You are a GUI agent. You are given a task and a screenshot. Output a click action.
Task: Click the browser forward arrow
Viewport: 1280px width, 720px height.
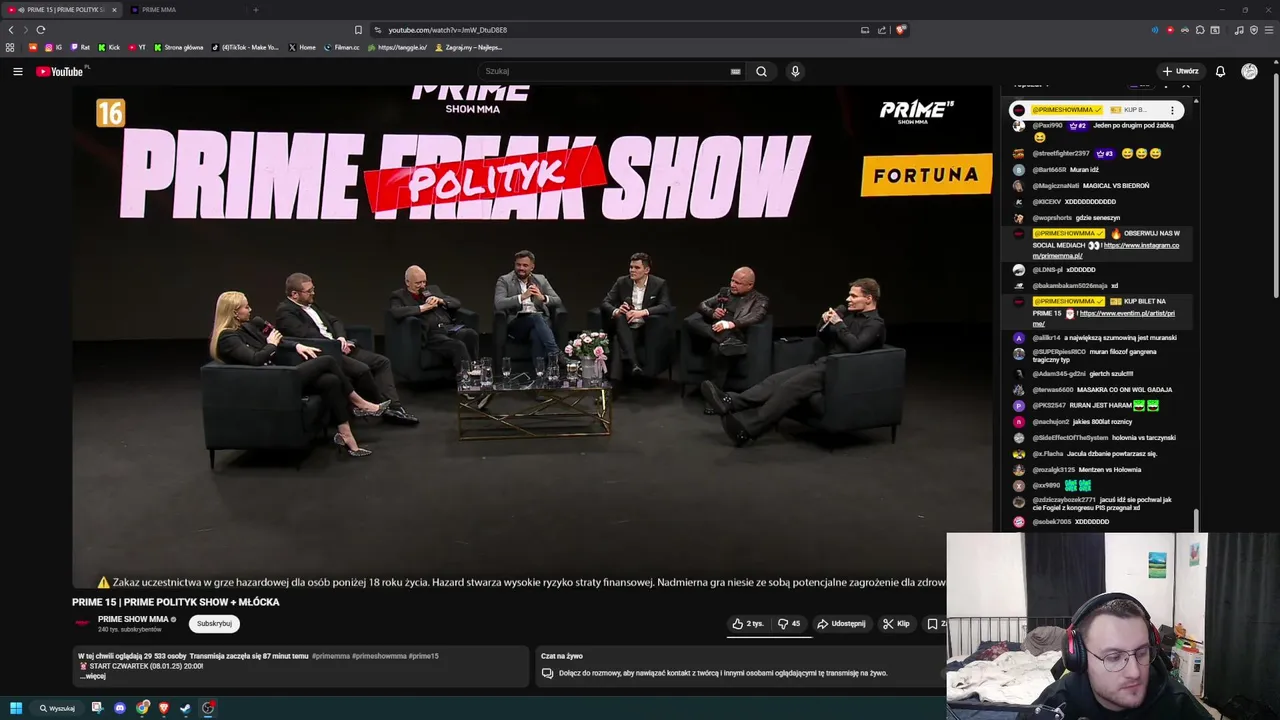(x=26, y=30)
